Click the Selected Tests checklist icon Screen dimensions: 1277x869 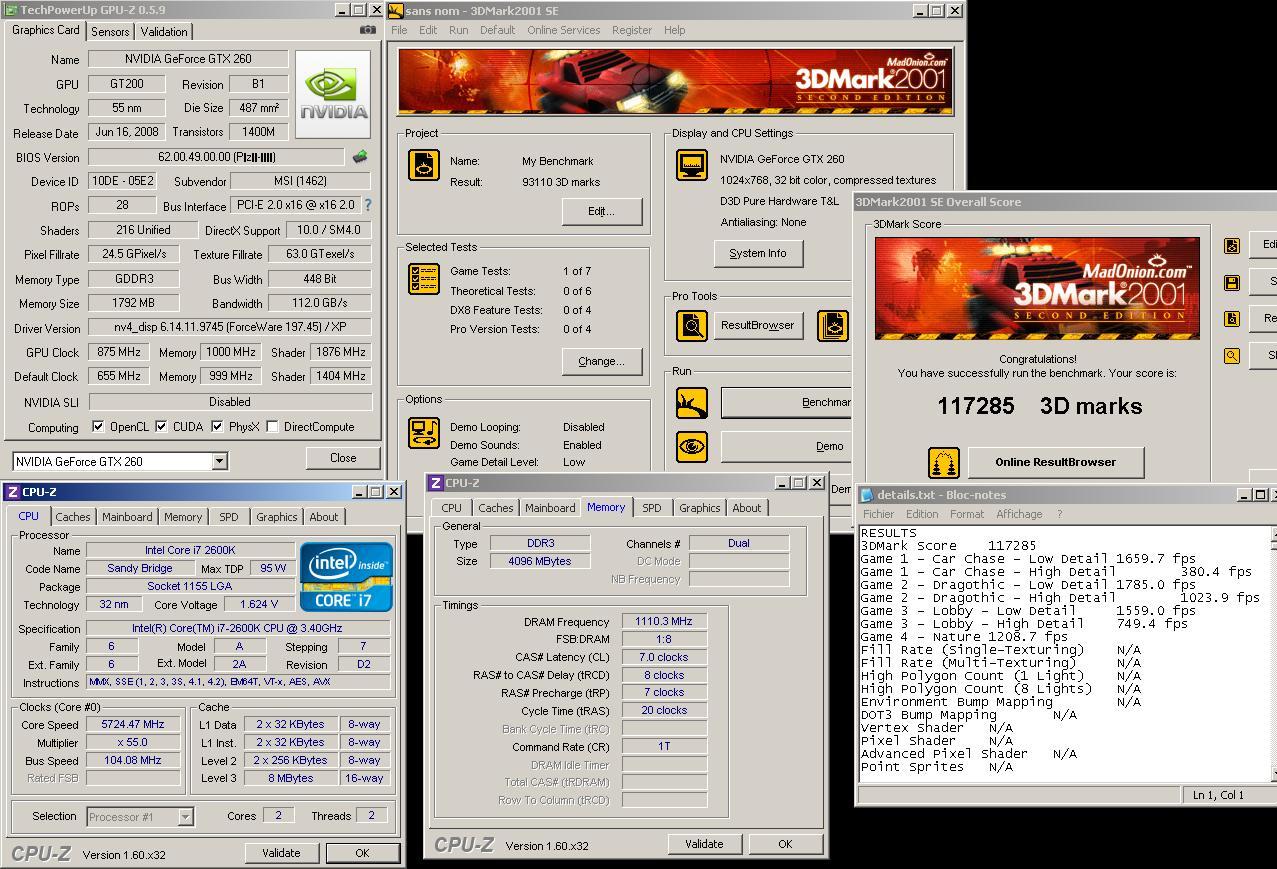[424, 279]
